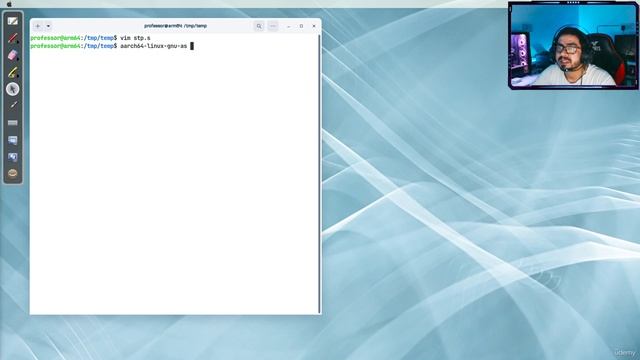The height and width of the screenshot is (360, 640).
Task: Open the on-screen keyboard tool
Action: pyautogui.click(x=13, y=122)
